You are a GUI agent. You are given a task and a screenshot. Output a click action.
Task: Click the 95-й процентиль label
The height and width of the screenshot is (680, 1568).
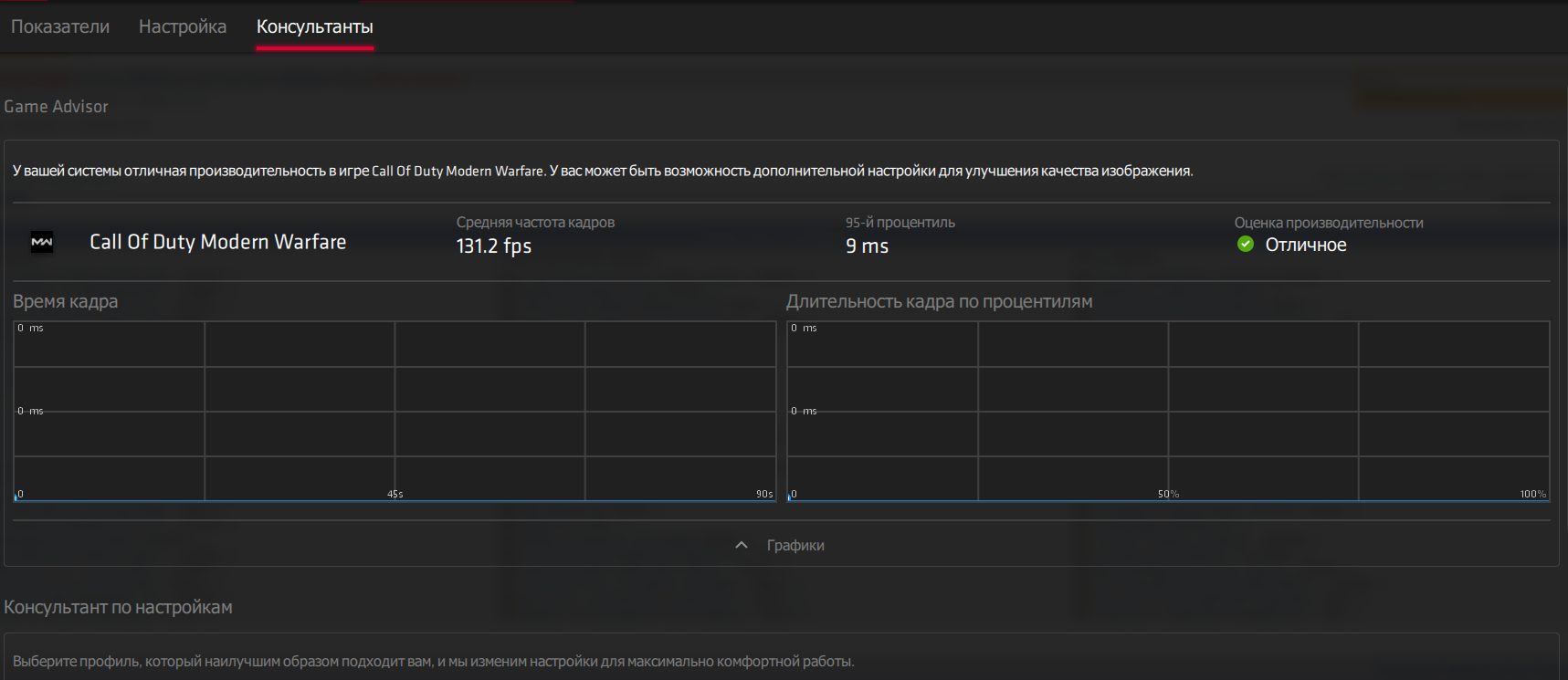900,222
